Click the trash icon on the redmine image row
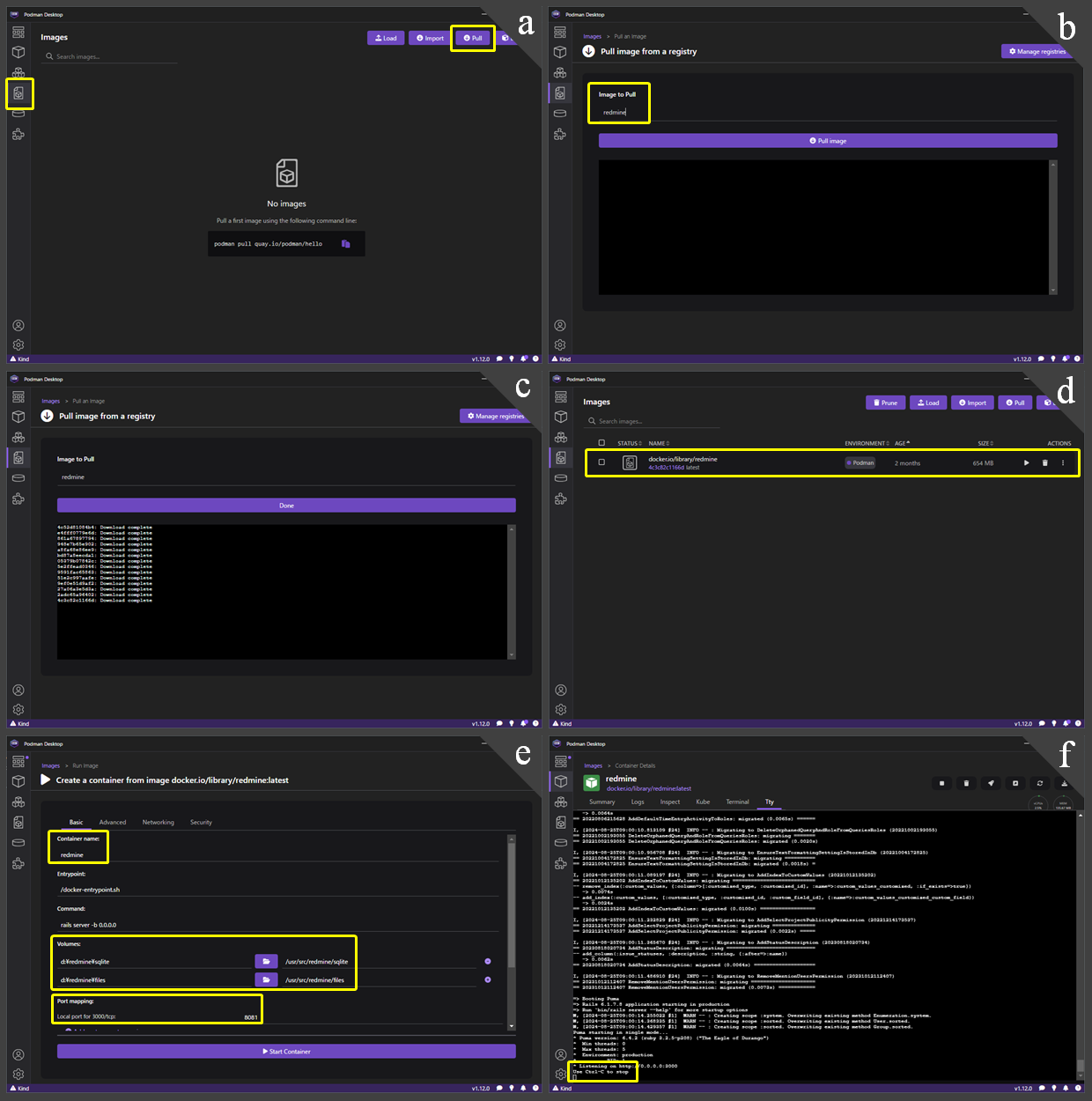This screenshot has height=1101, width=1092. point(1045,462)
